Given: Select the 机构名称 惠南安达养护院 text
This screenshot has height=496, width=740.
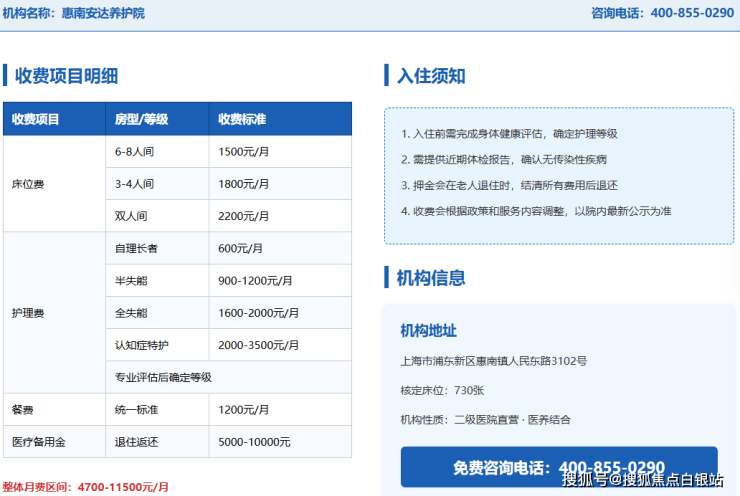Looking at the screenshot, I should (74, 13).
